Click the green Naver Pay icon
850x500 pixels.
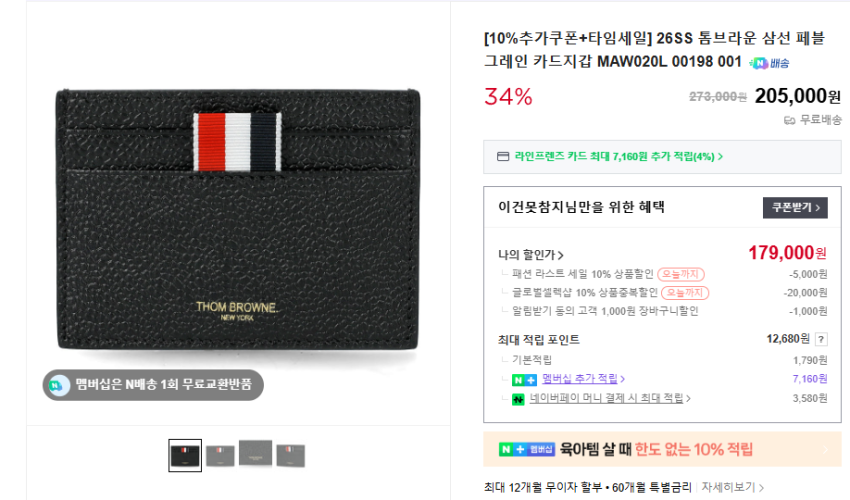(x=518, y=399)
